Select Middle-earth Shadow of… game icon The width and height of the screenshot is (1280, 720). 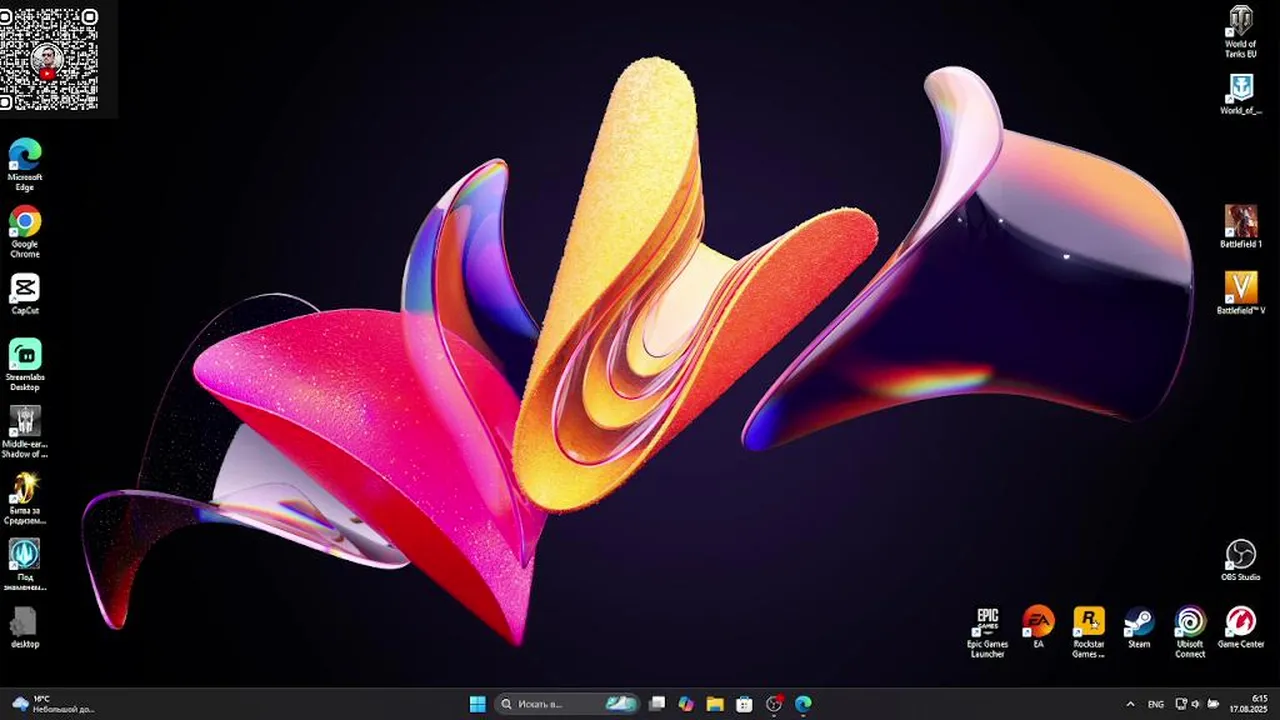coord(25,431)
